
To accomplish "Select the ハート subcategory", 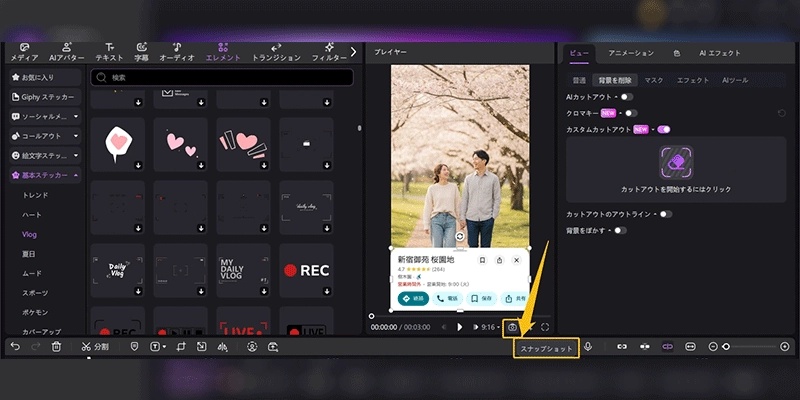I will 32,215.
